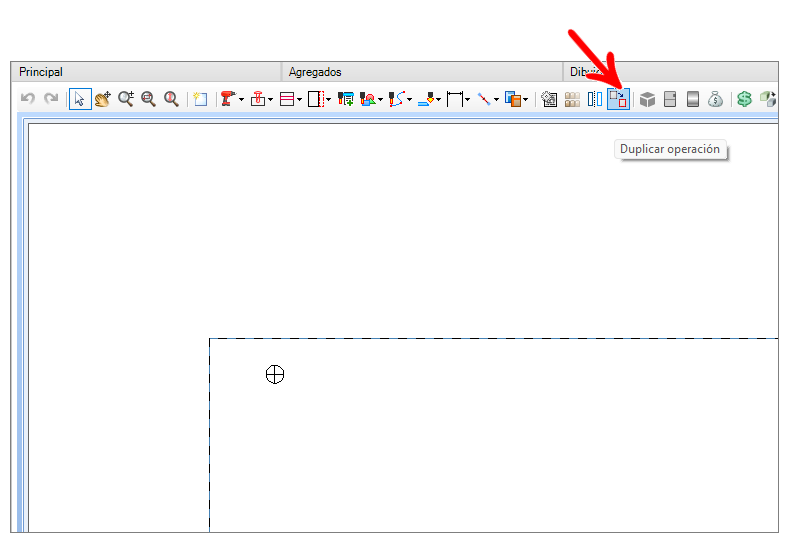The image size is (790, 542).
Task: Open the Principal tab
Action: click(146, 72)
